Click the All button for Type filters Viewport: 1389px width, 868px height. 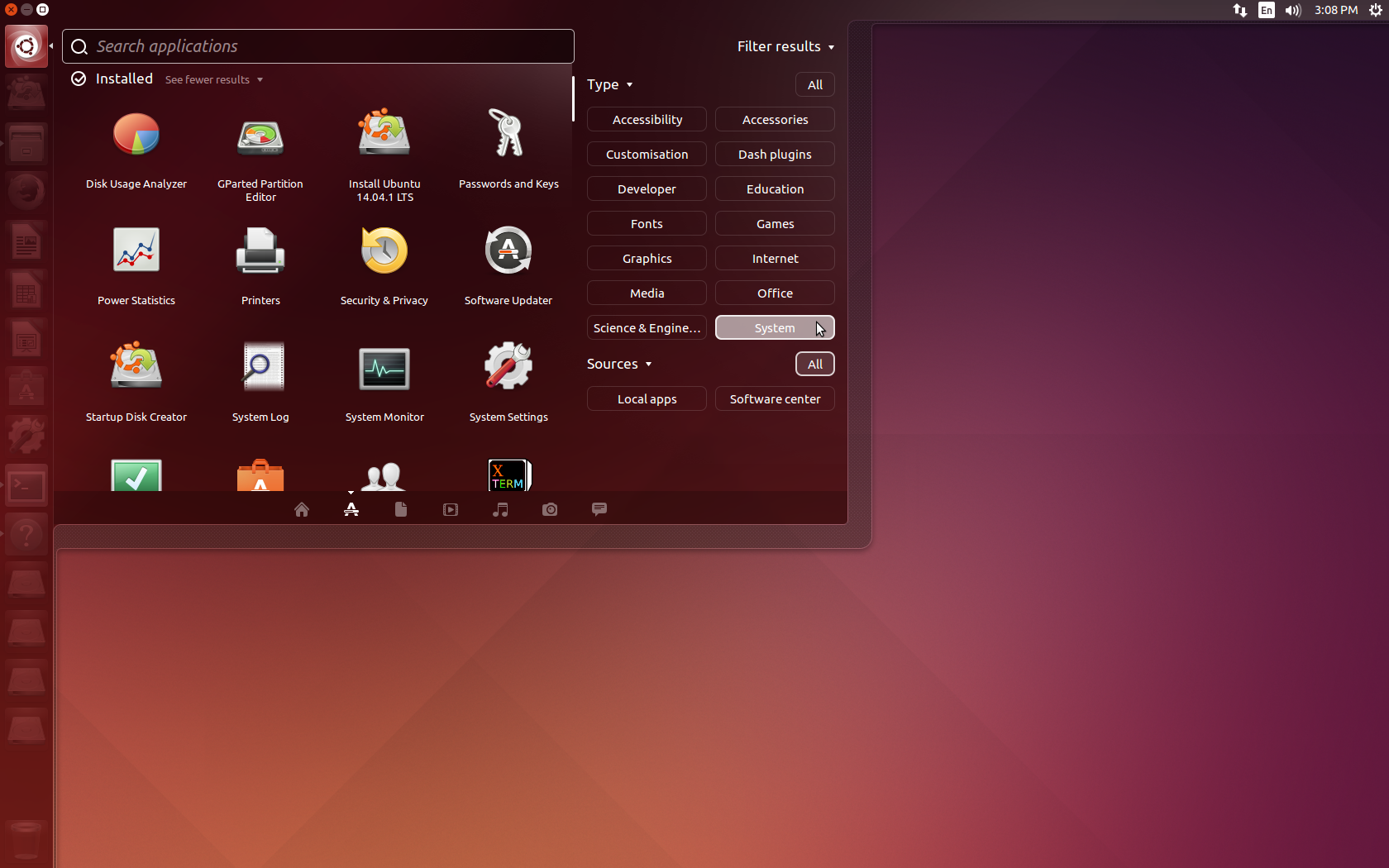coord(814,84)
